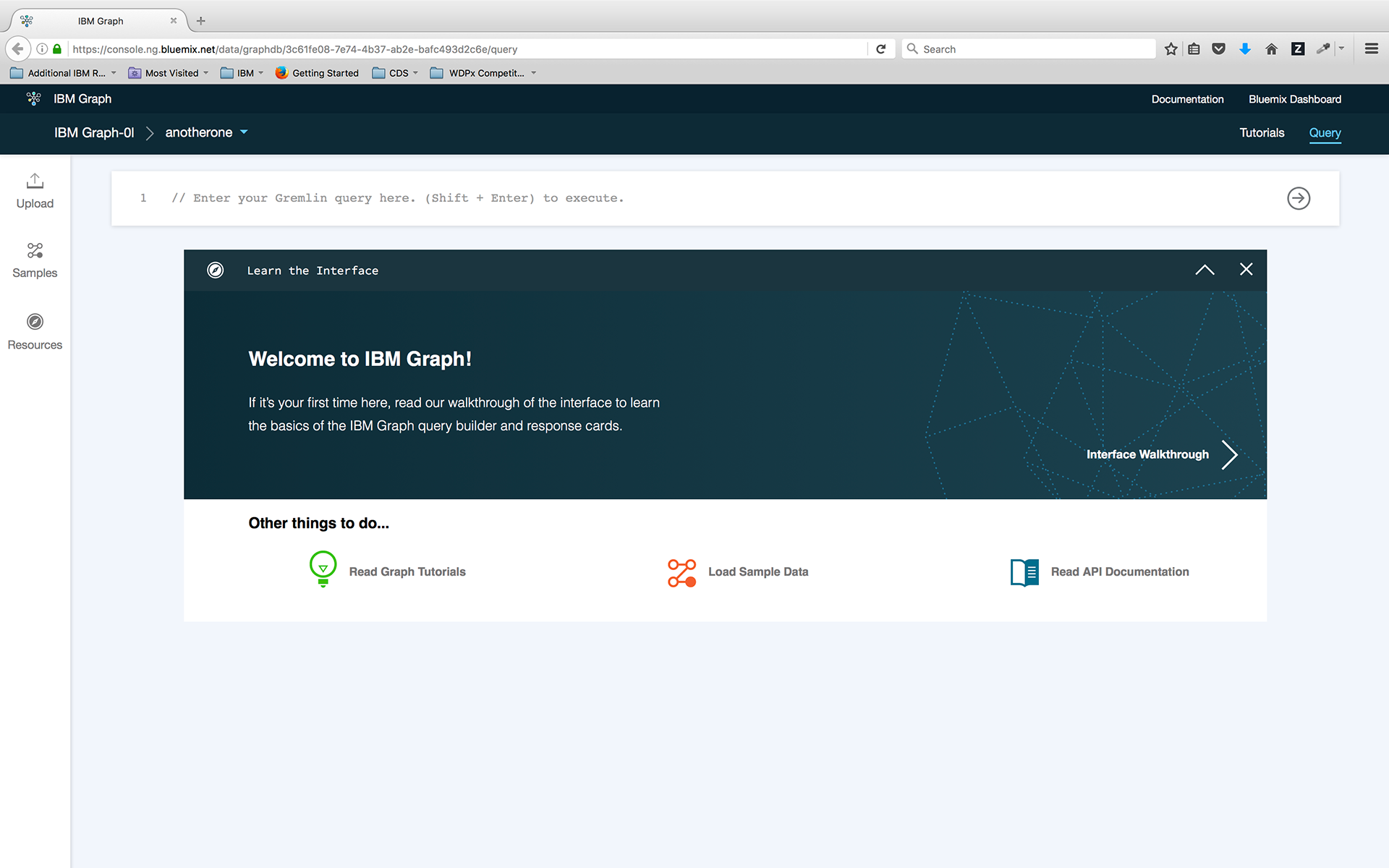
Task: Reload the page with the refresh icon
Action: tap(880, 49)
